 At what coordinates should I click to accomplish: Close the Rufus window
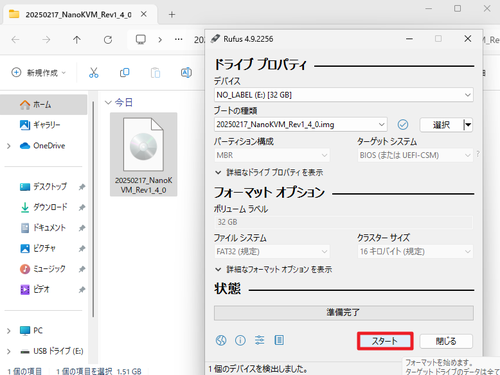pos(468,39)
